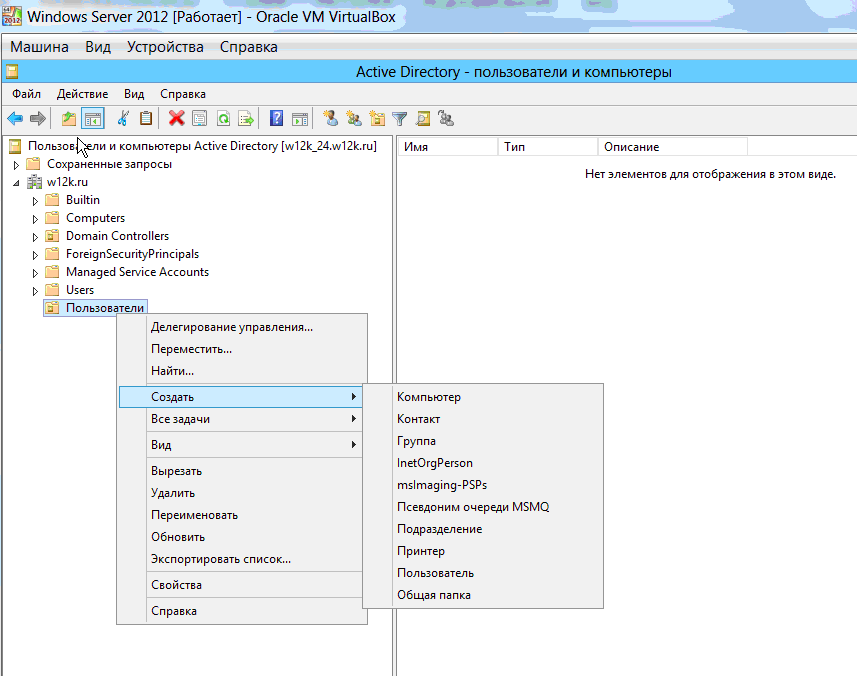Create new Компьютер from submenu
This screenshot has height=676, width=857.
[x=483, y=397]
